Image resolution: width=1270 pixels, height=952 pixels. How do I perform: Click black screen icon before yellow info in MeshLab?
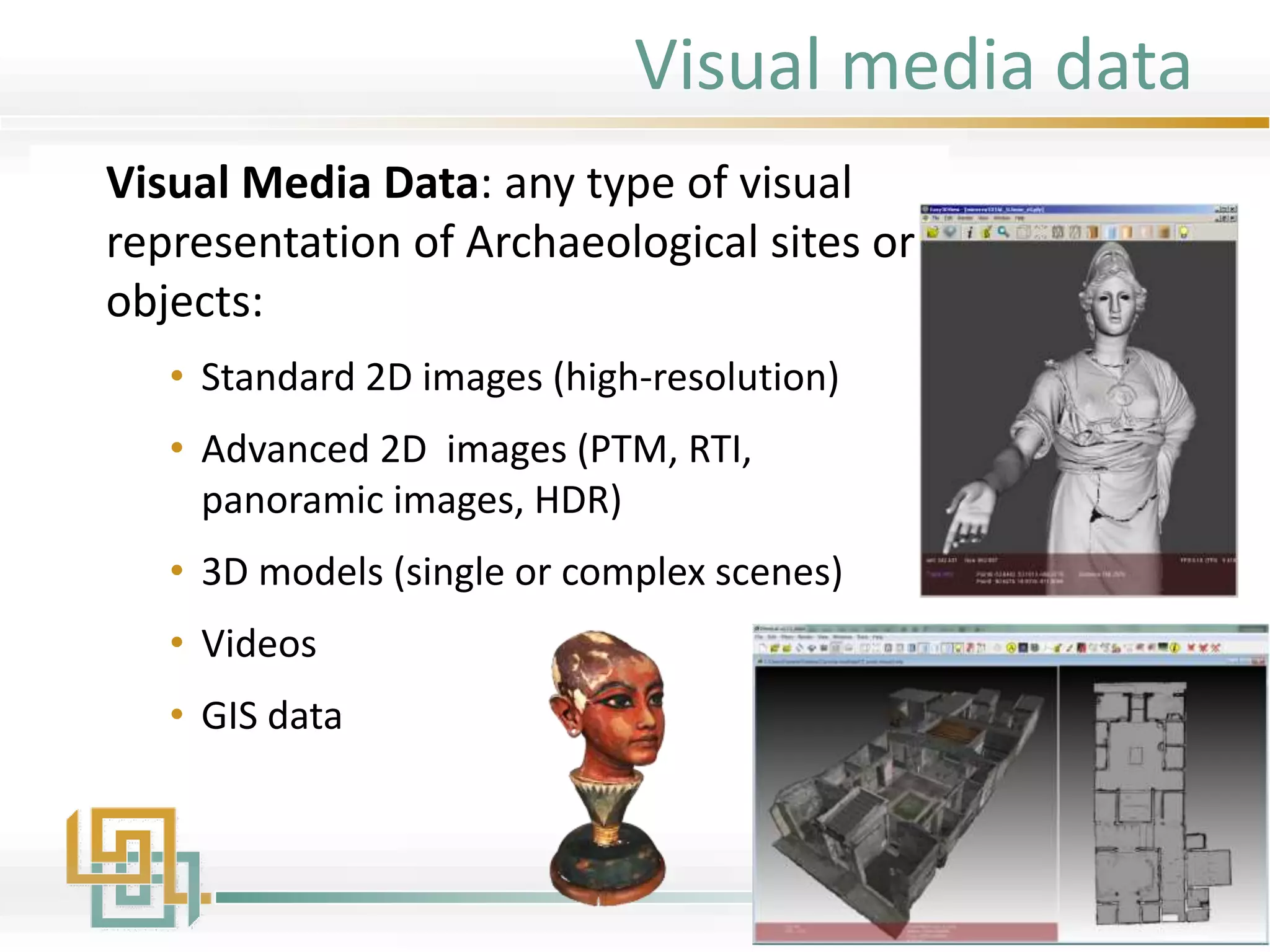pos(1163,646)
